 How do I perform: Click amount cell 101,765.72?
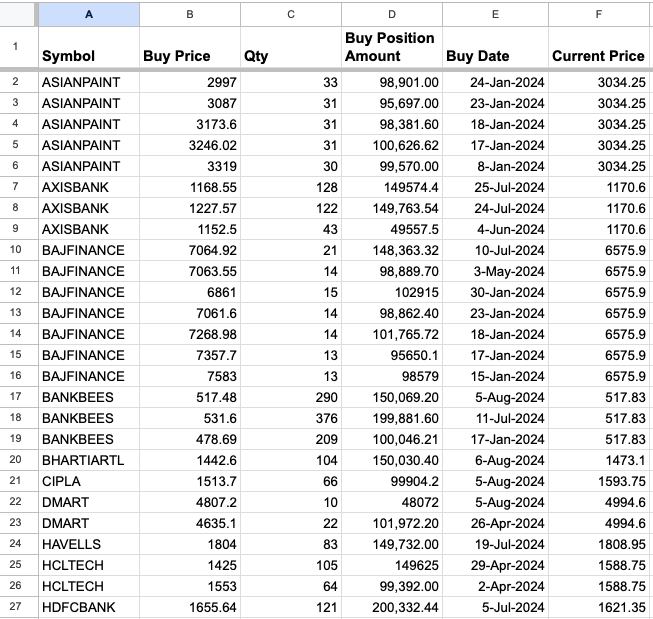coord(392,334)
